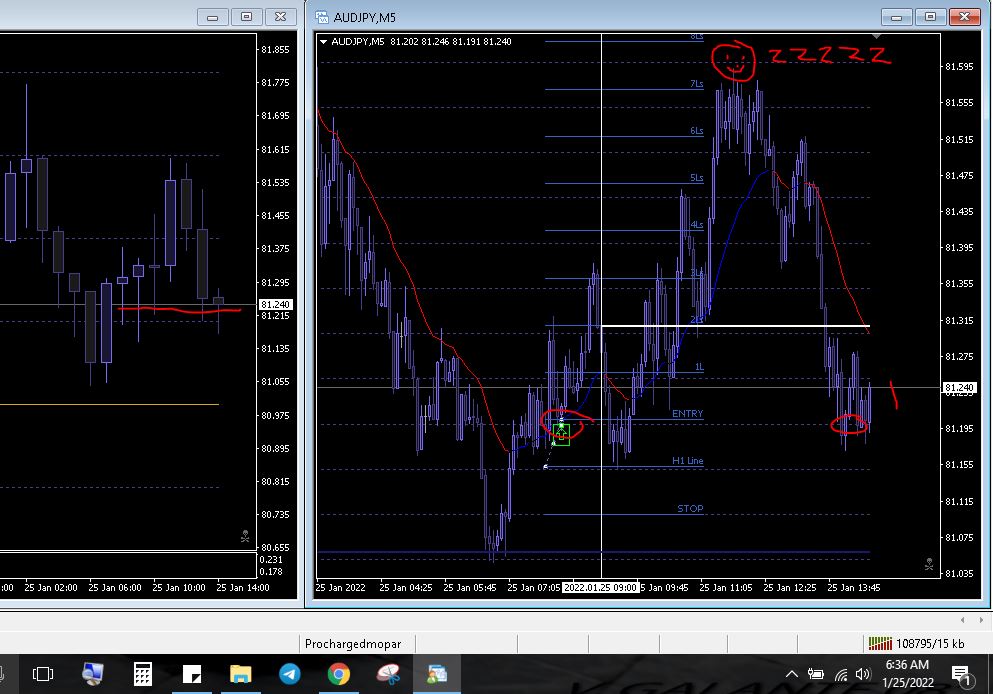Switch to MetaTrader taskbar icon
The width and height of the screenshot is (993, 694).
pyautogui.click(x=437, y=674)
